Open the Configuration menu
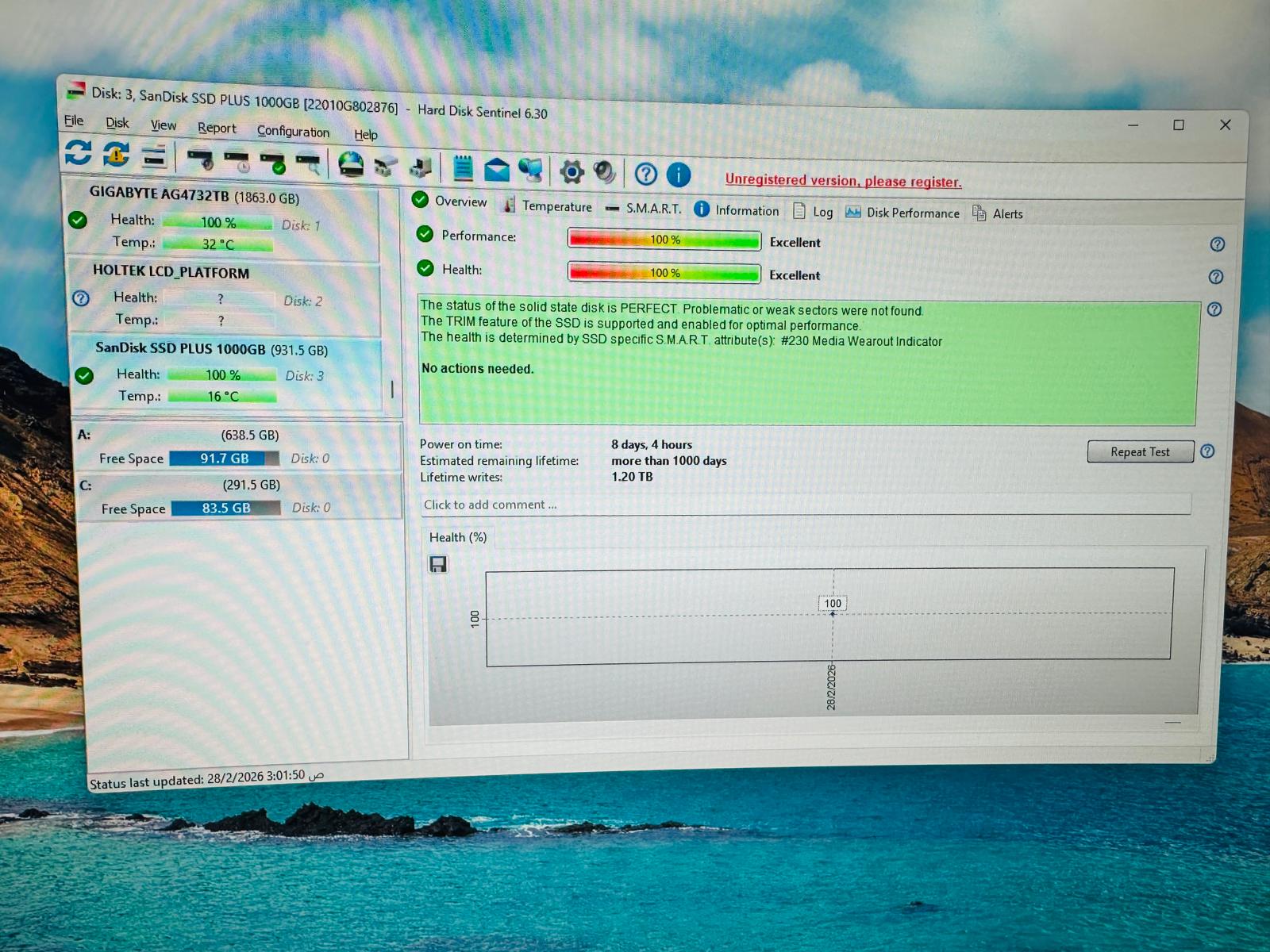 point(293,131)
